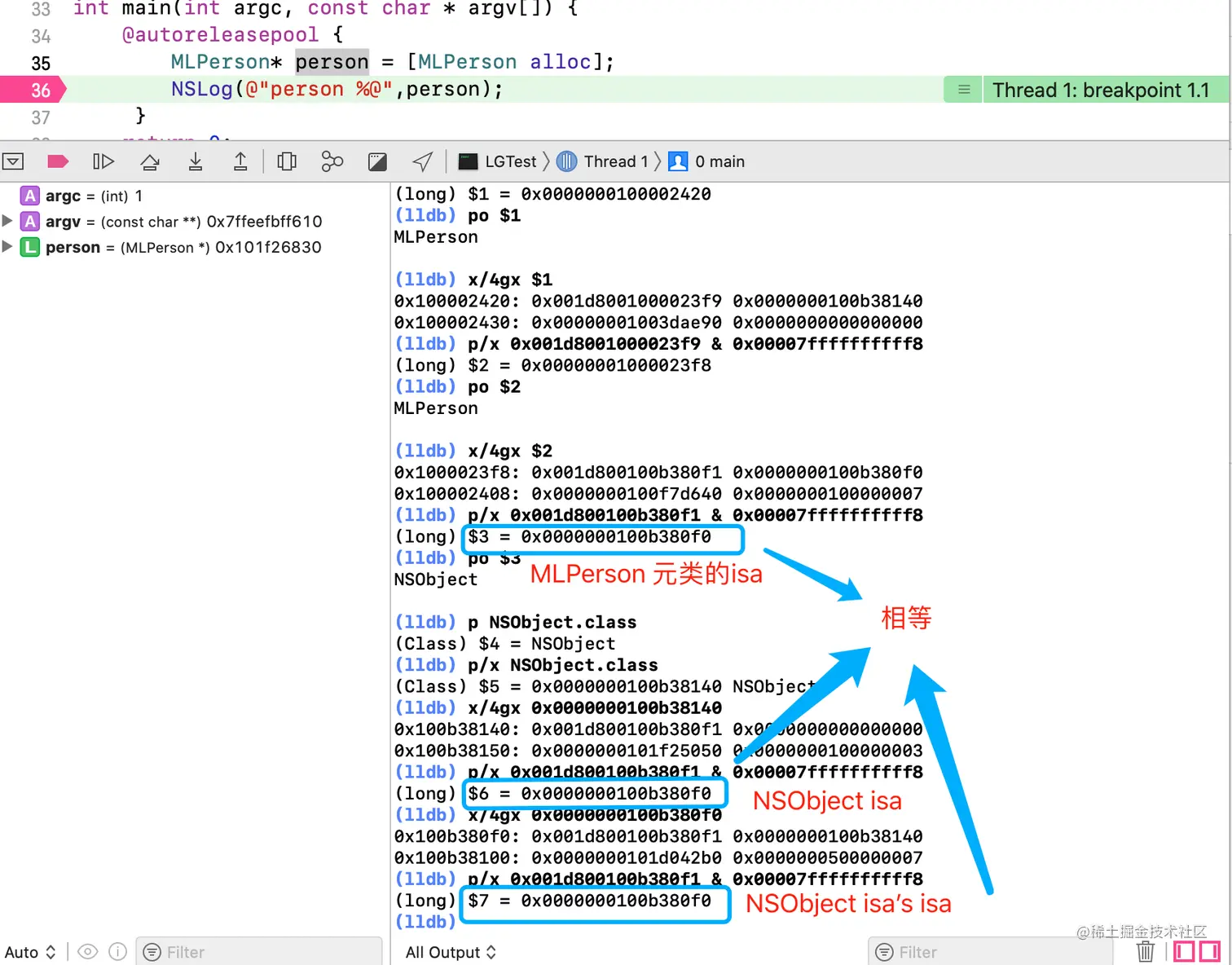
Task: Continue program execution
Action: click(103, 161)
